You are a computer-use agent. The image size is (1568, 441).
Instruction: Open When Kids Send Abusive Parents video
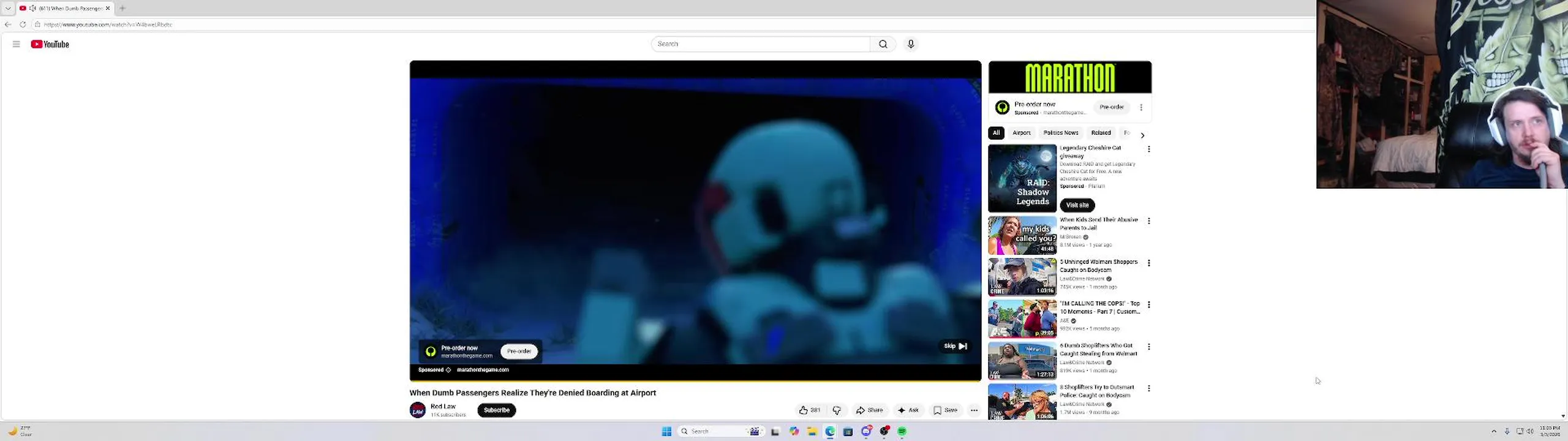click(x=1022, y=235)
